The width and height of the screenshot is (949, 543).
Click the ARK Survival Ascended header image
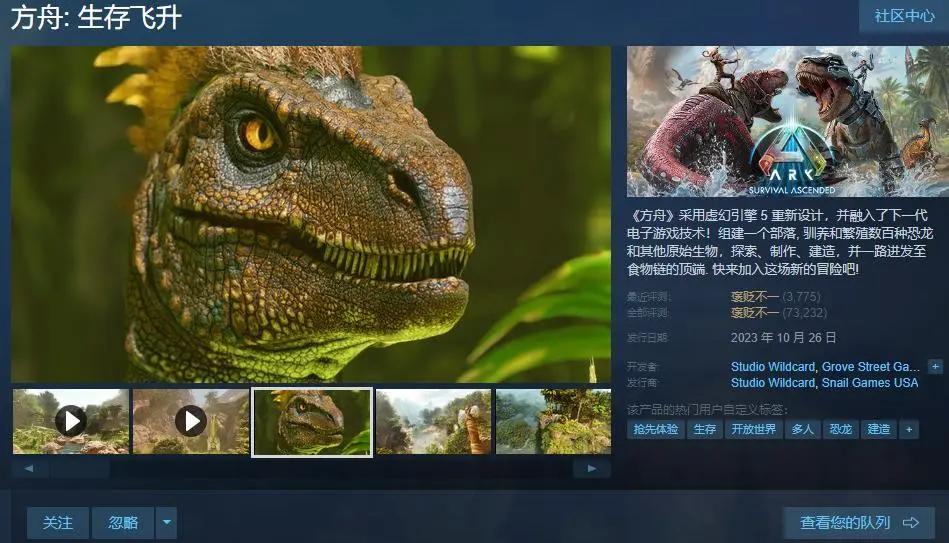pyautogui.click(x=787, y=121)
